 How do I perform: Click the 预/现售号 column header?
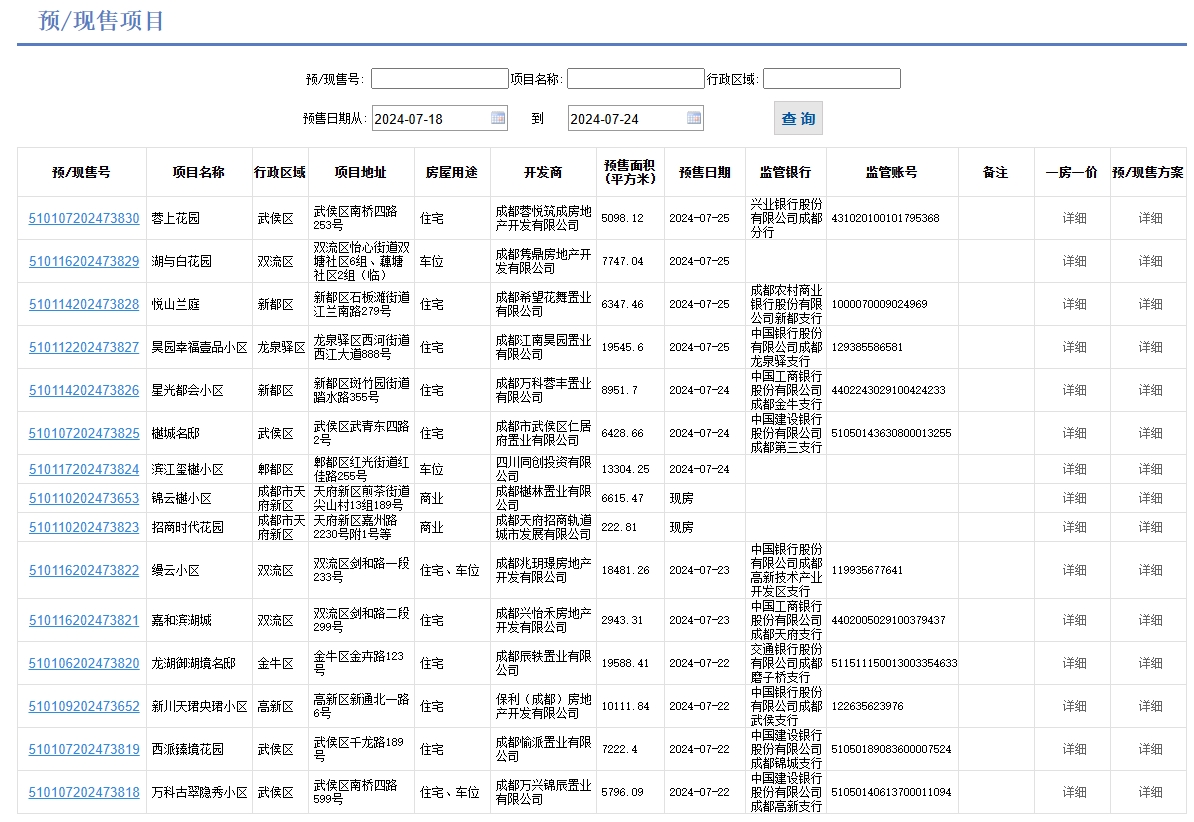pyautogui.click(x=81, y=173)
